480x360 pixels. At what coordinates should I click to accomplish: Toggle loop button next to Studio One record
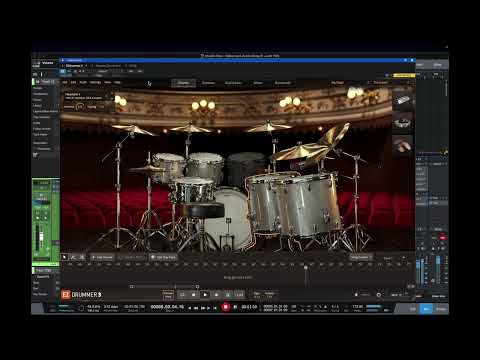[x=235, y=307]
